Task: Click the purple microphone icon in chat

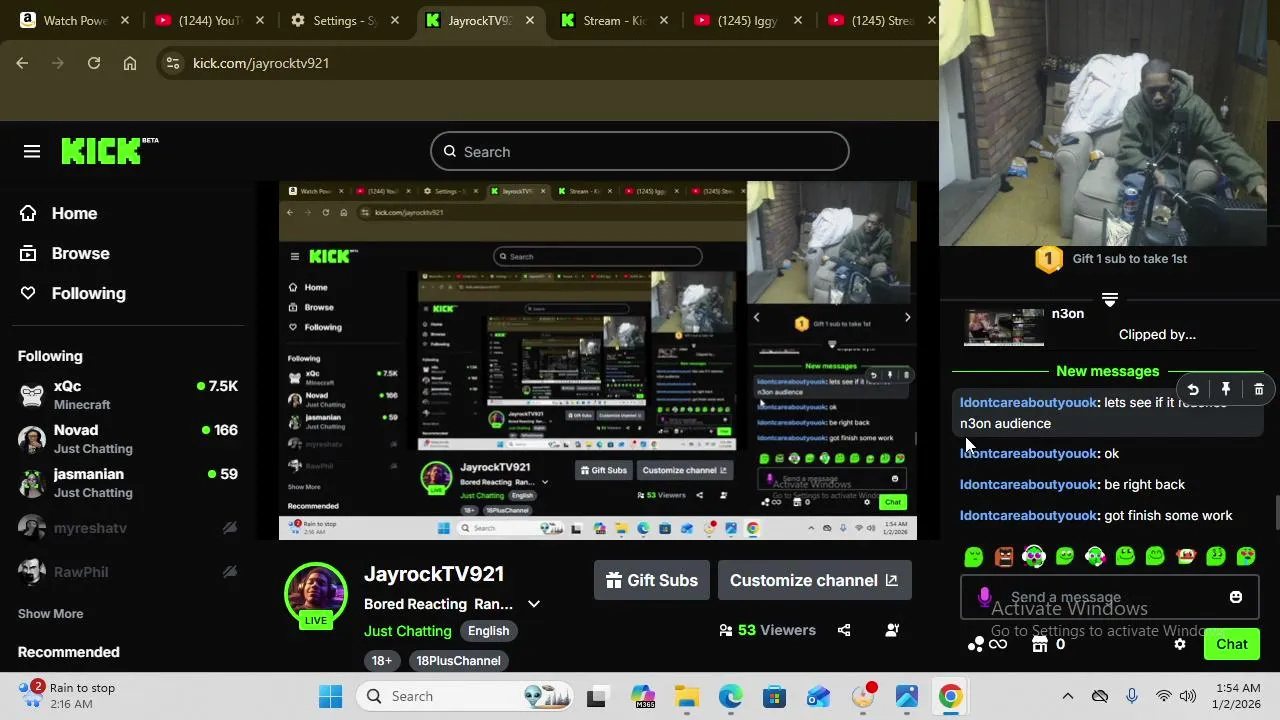Action: [984, 597]
